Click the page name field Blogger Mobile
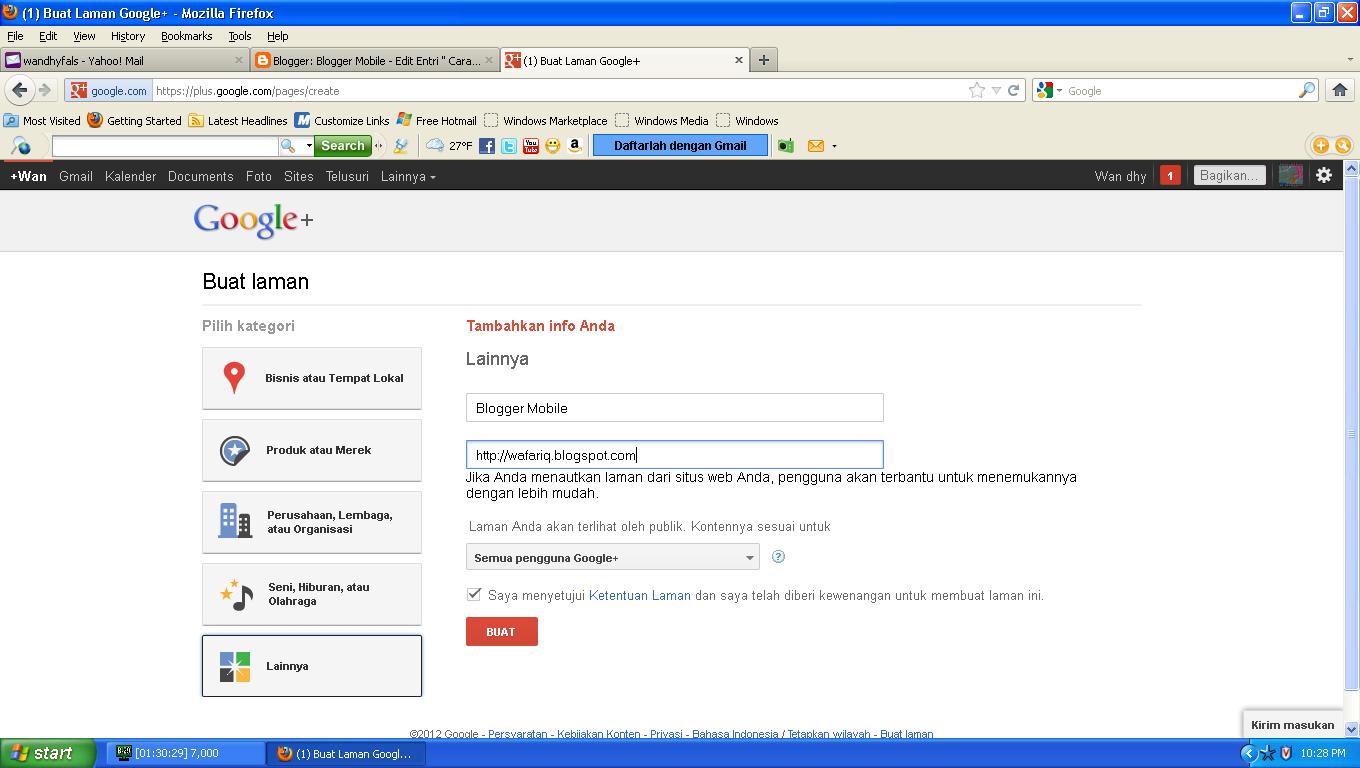1360x768 pixels. [675, 407]
